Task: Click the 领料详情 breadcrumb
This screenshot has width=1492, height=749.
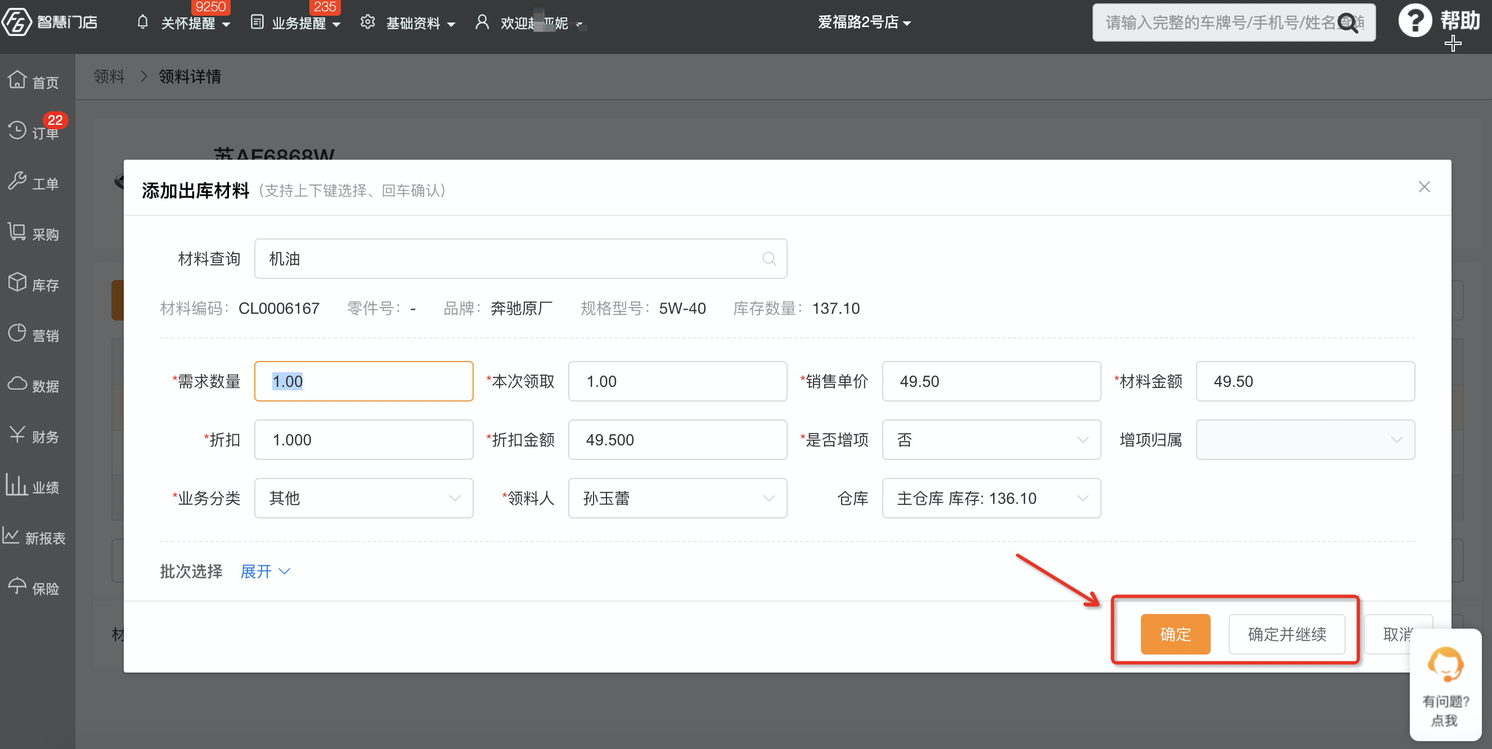Action: [190, 76]
